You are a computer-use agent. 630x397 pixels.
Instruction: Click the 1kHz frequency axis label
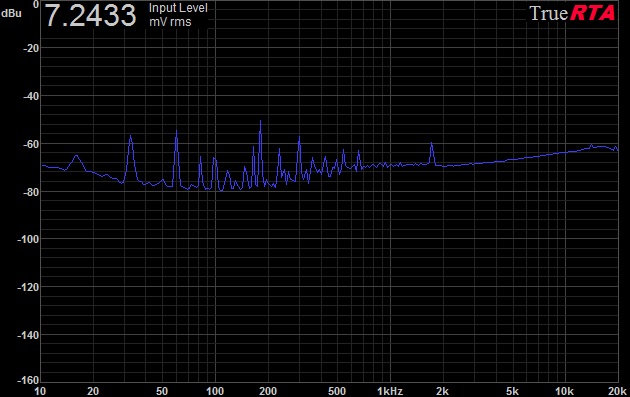tap(390, 391)
